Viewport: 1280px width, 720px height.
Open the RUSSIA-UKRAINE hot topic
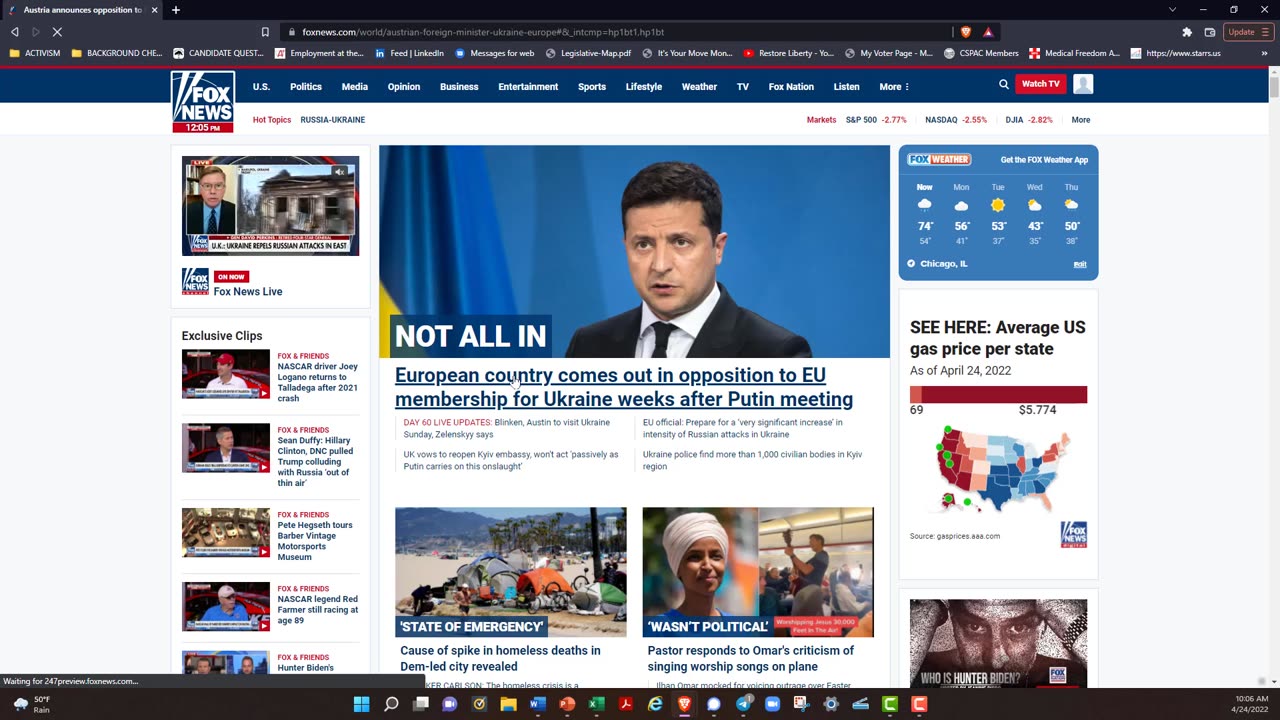[333, 120]
